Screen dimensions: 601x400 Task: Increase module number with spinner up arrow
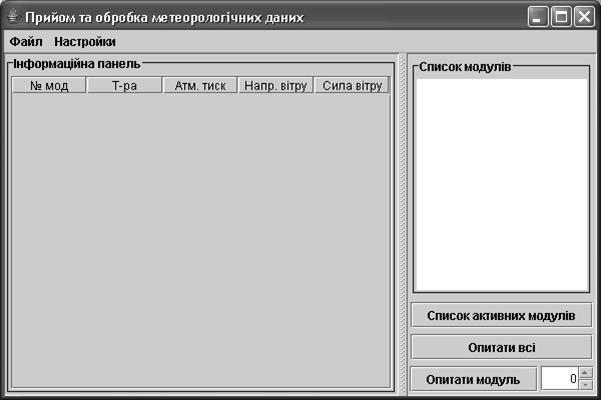point(585,373)
